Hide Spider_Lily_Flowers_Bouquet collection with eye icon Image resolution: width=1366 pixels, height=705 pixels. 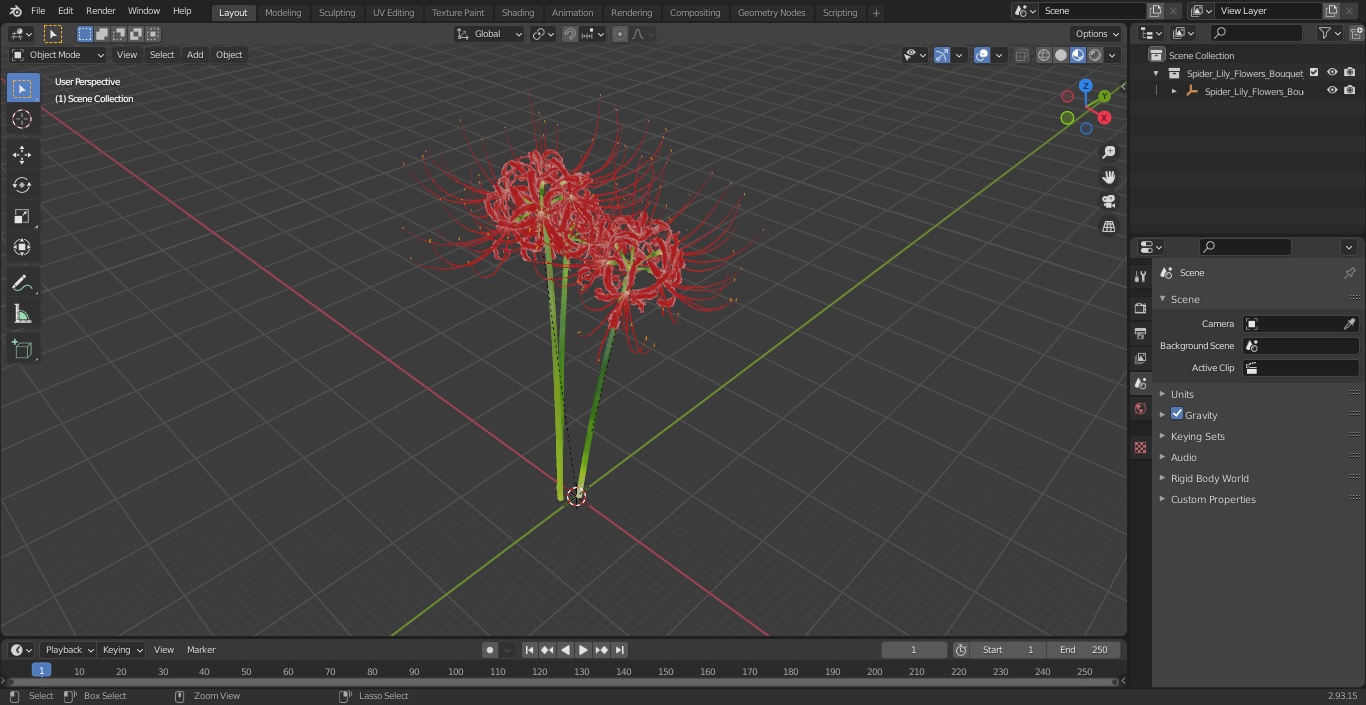pyautogui.click(x=1332, y=73)
